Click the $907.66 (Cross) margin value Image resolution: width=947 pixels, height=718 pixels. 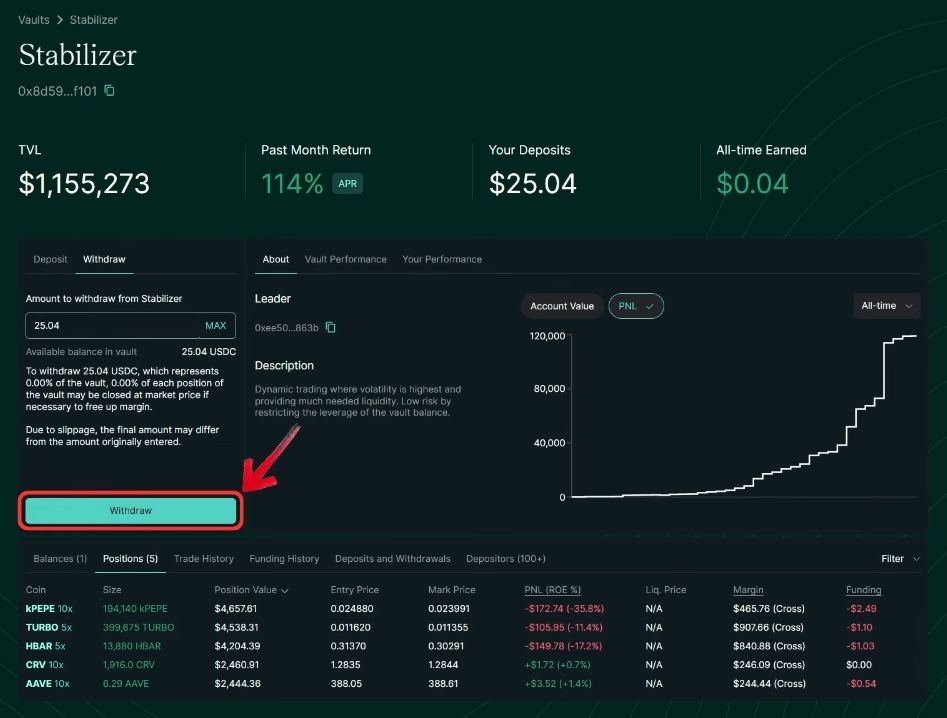pyautogui.click(x=769, y=627)
